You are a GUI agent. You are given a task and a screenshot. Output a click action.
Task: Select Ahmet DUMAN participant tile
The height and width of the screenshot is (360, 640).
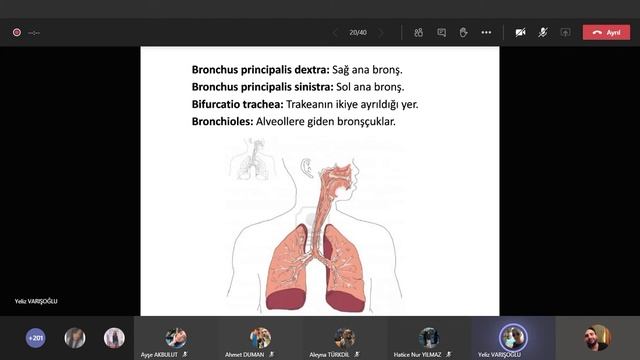tap(260, 338)
